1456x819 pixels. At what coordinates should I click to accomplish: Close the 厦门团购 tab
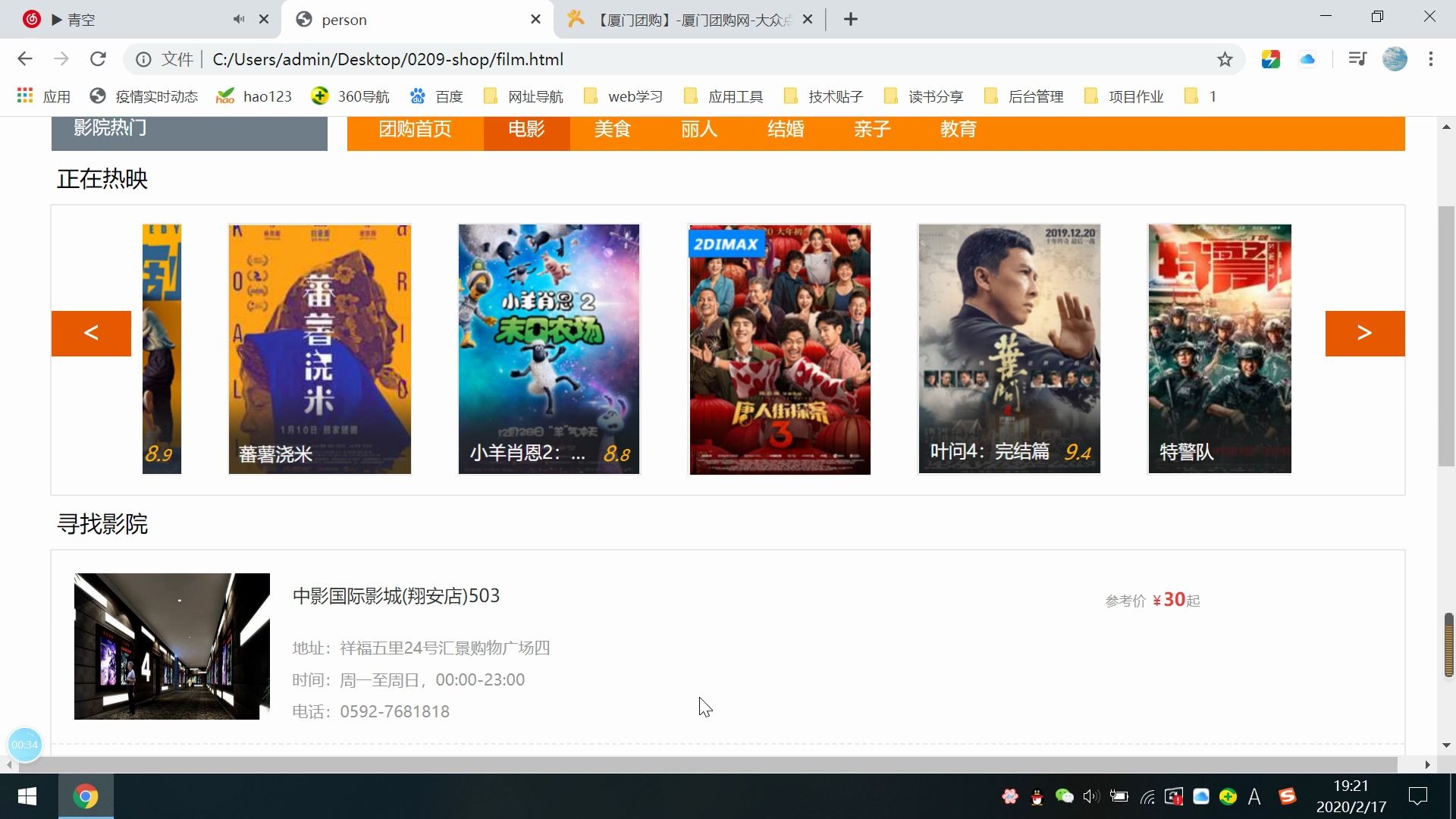[808, 19]
